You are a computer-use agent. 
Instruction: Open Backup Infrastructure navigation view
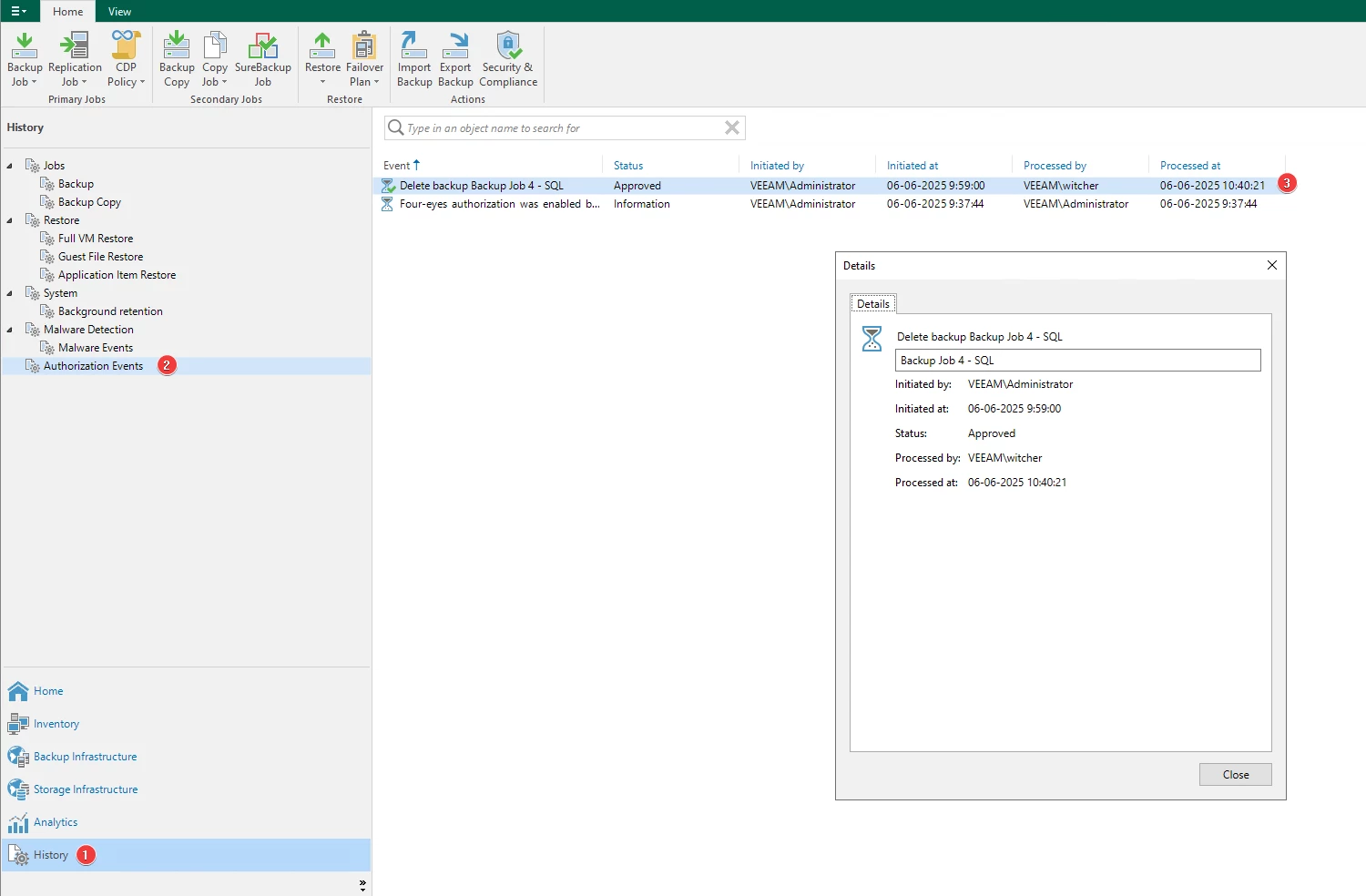point(85,757)
